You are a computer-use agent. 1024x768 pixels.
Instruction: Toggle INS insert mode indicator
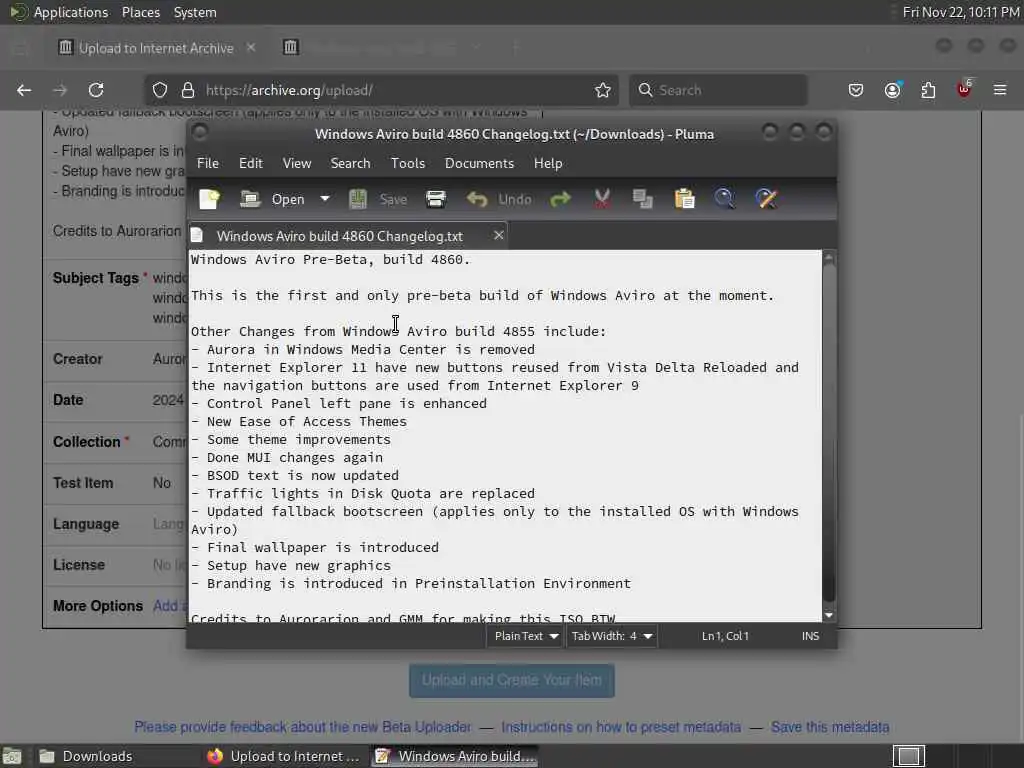810,635
